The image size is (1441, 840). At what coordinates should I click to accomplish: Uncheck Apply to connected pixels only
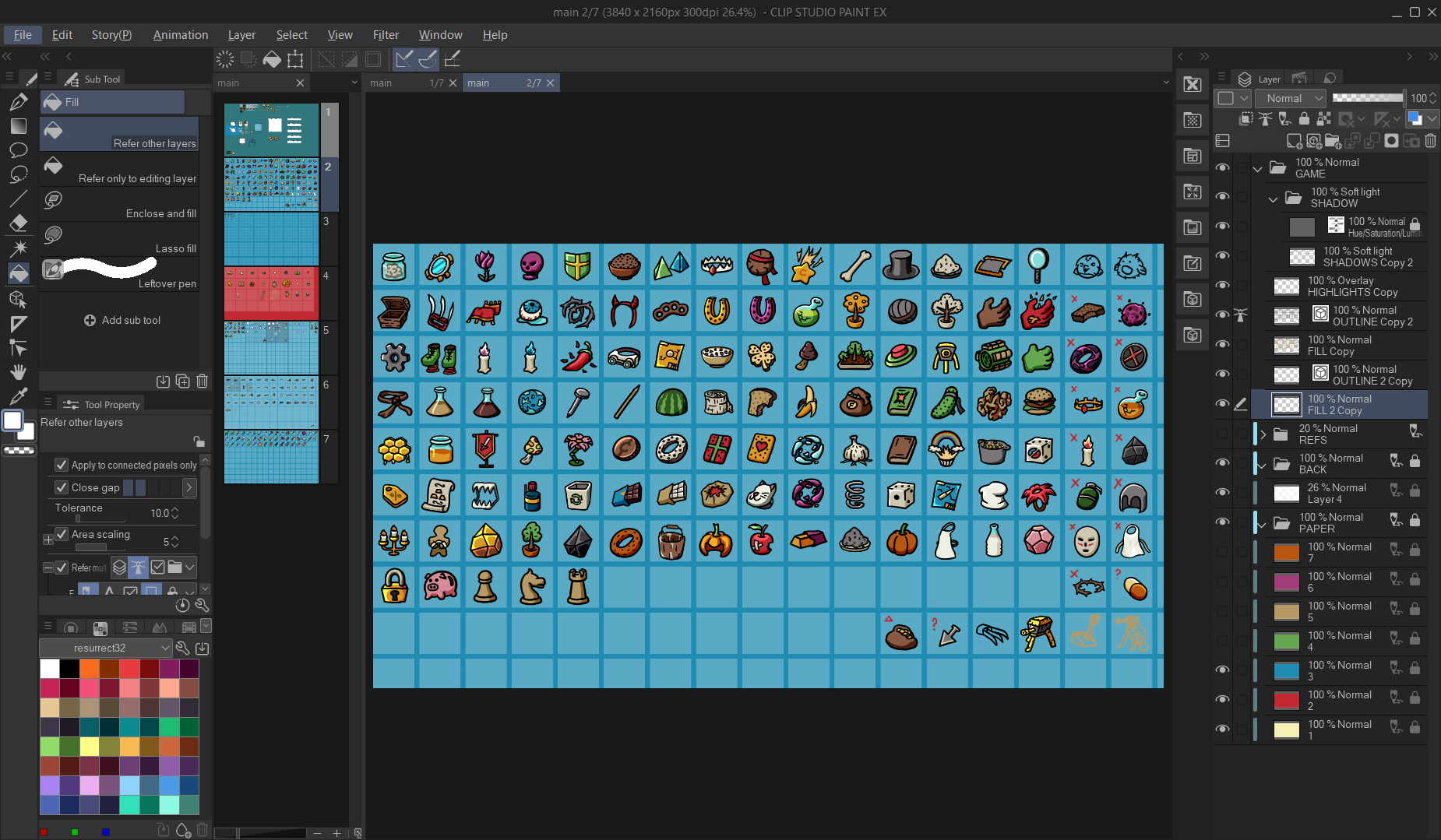coord(62,465)
